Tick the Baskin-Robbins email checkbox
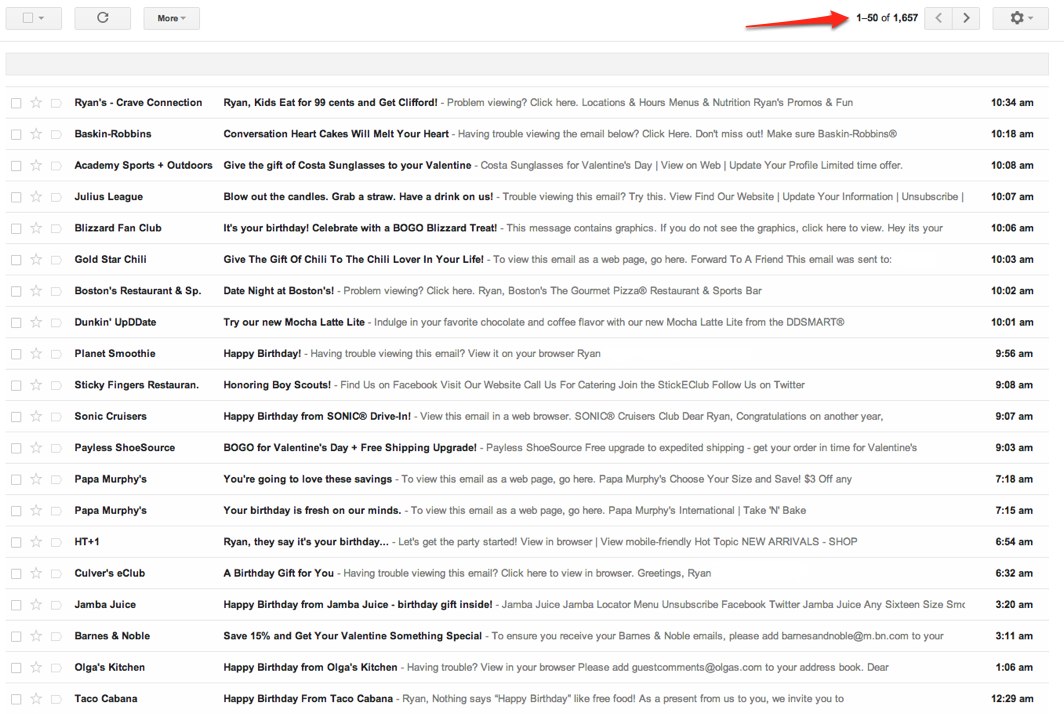The width and height of the screenshot is (1064, 714). coord(16,134)
